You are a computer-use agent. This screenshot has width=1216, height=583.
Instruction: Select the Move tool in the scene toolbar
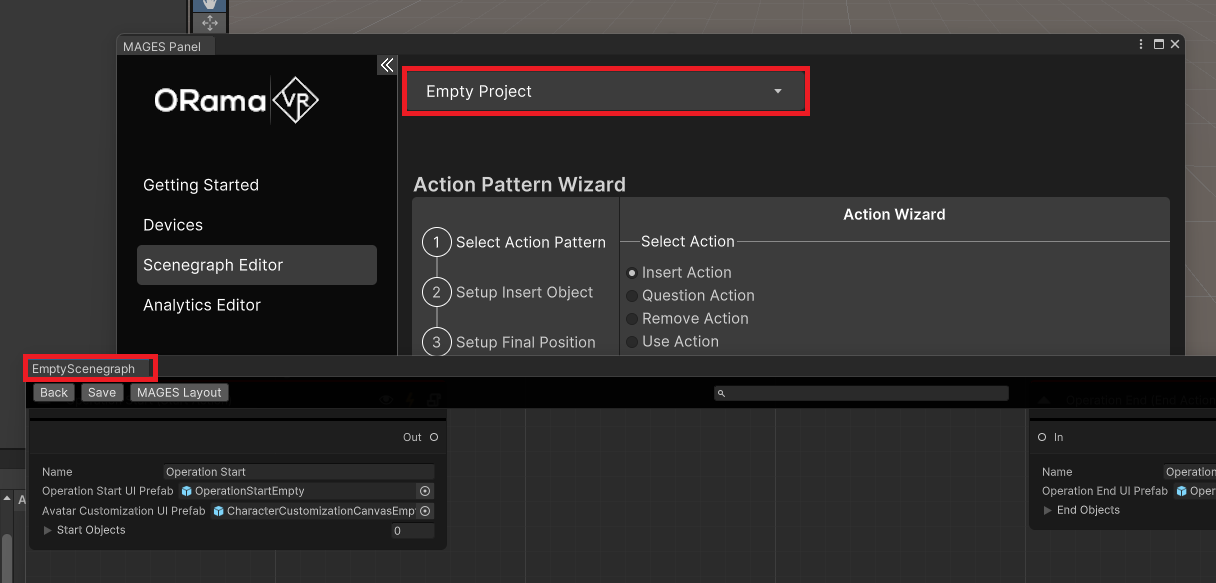coord(209,23)
